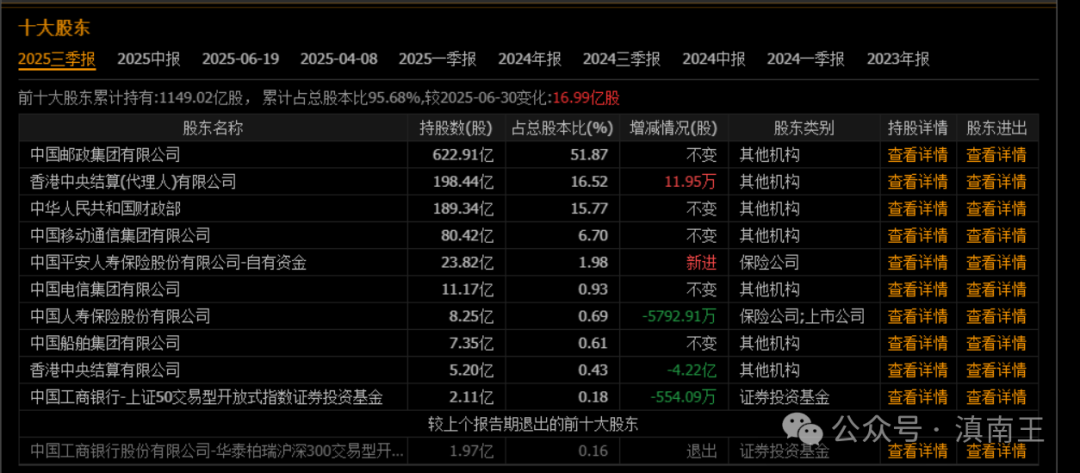
Task: Select shareholder name 中国人寿保险股份有限公司
Action: click(x=120, y=316)
